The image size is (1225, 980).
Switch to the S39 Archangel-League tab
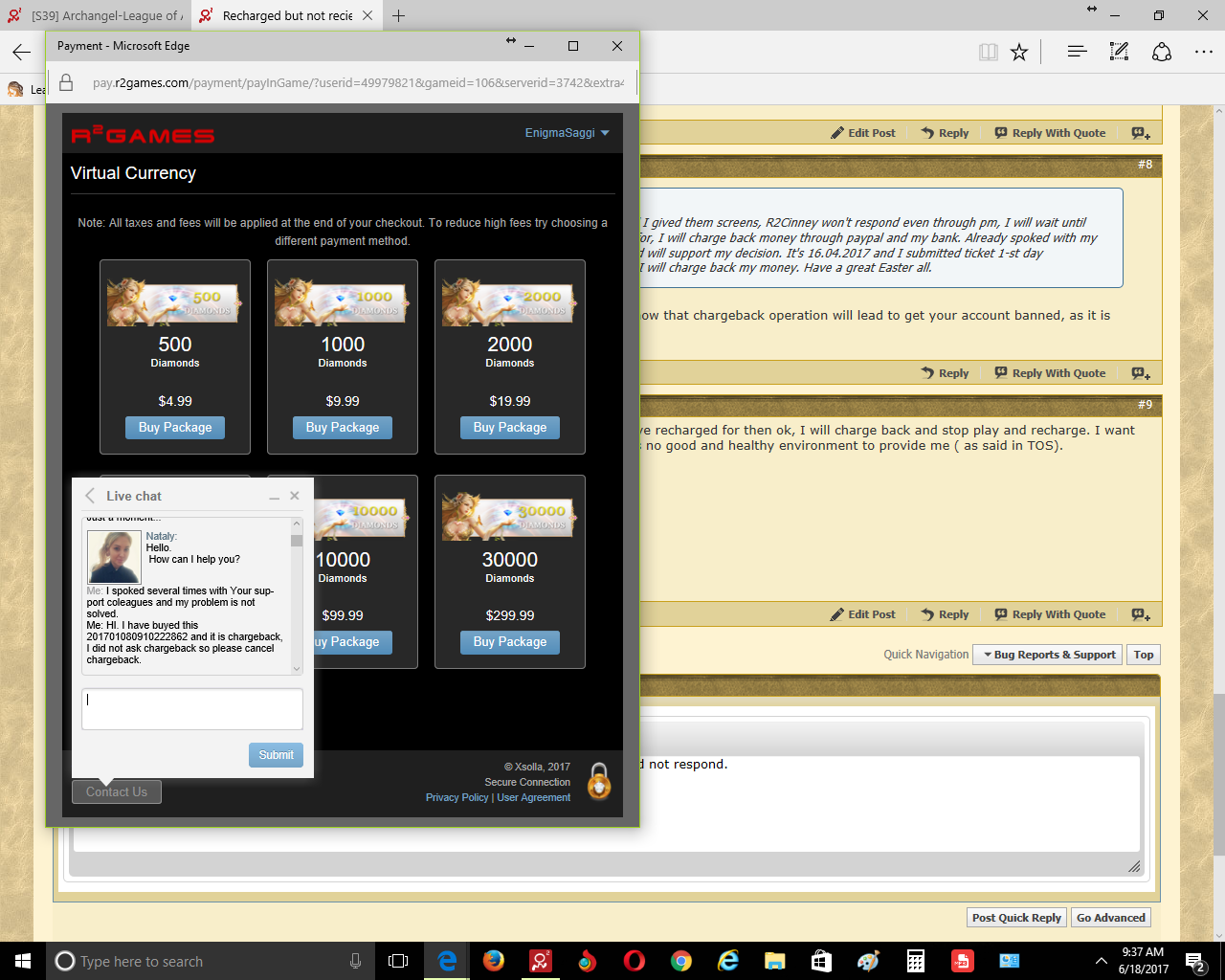click(x=96, y=15)
